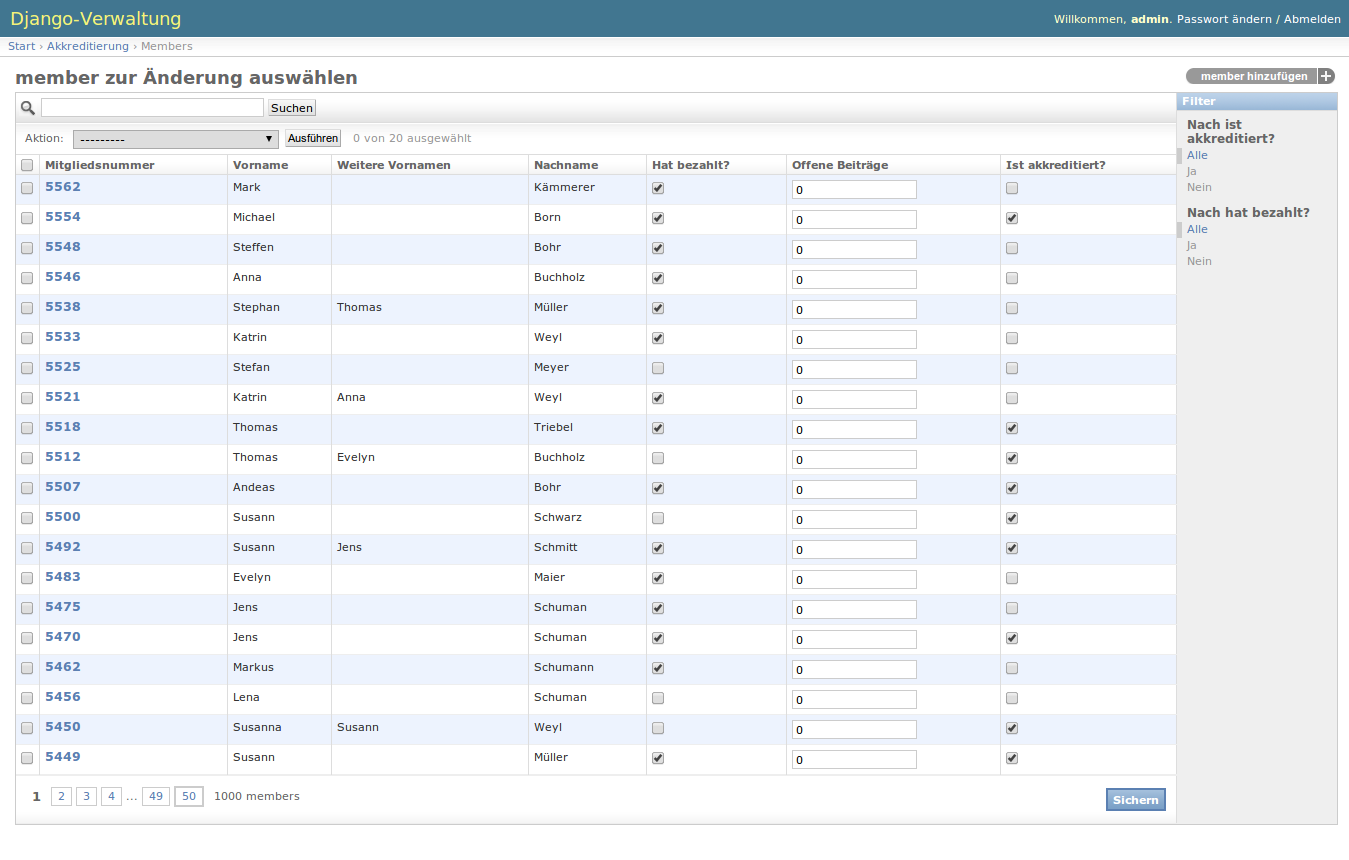Check Hat bezahlt for Lena Schuman
1349x860 pixels.
658,698
